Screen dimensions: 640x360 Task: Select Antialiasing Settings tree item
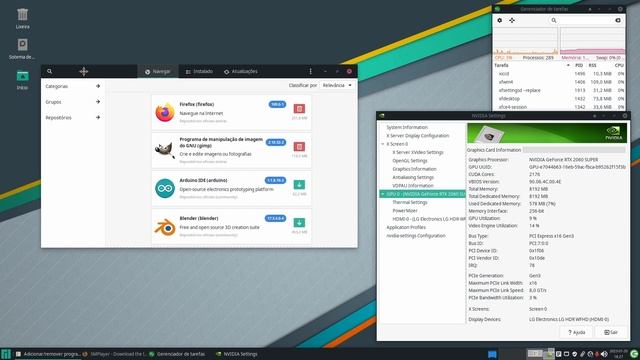click(413, 178)
